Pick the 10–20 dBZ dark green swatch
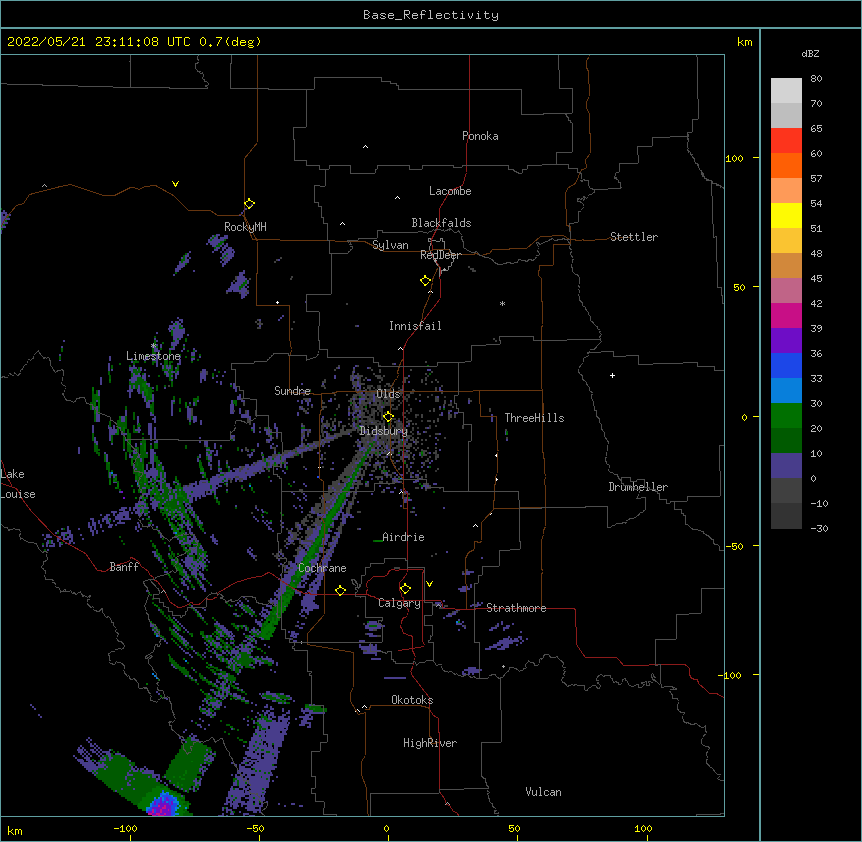 (x=786, y=441)
